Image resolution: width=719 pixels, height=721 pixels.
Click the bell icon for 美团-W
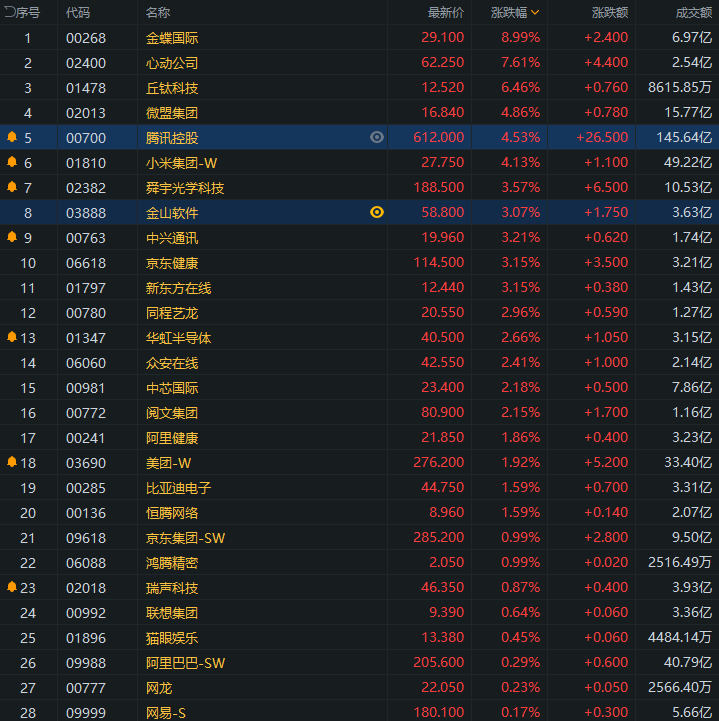(12, 462)
